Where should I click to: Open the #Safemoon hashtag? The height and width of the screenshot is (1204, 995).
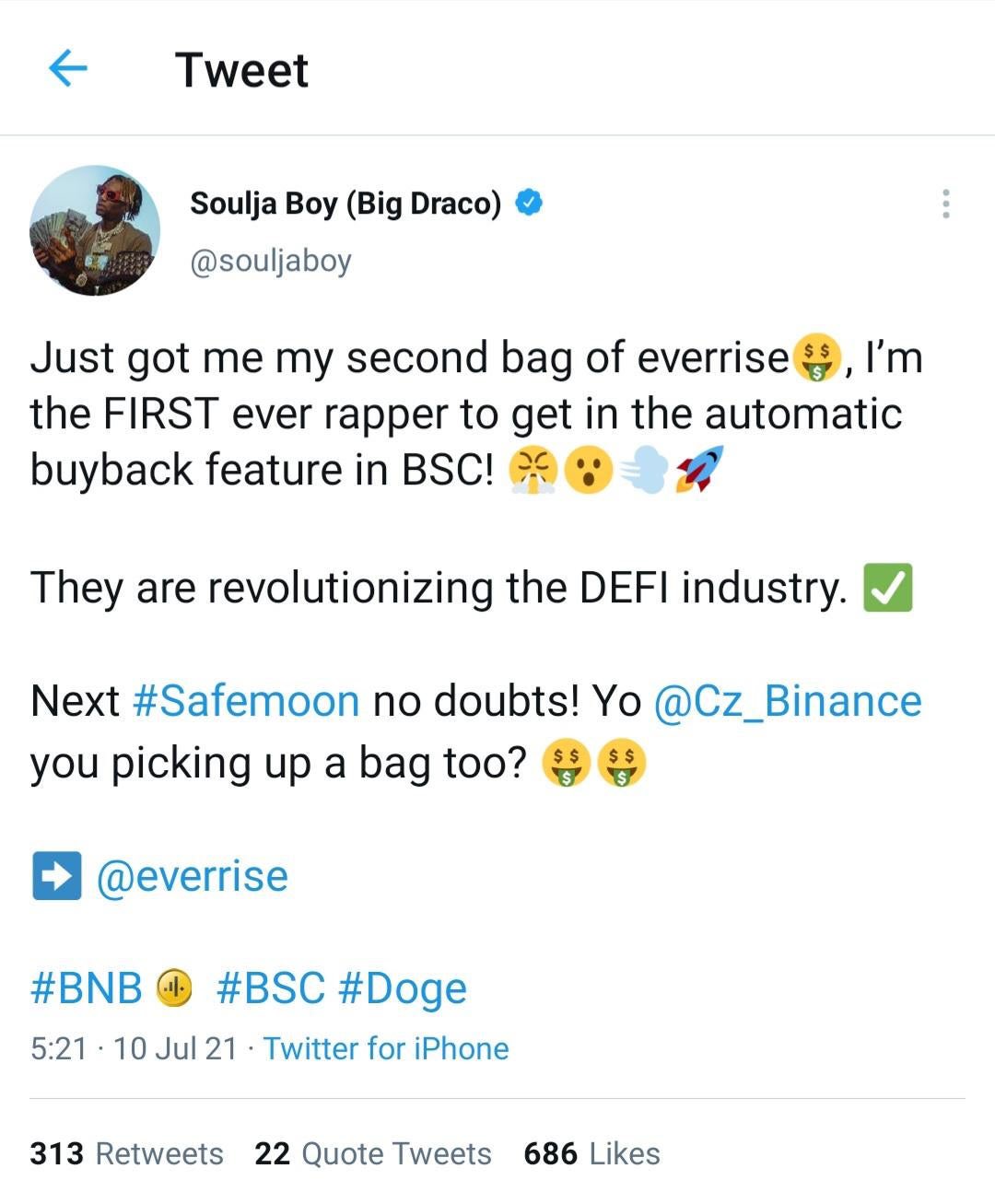coord(246,701)
